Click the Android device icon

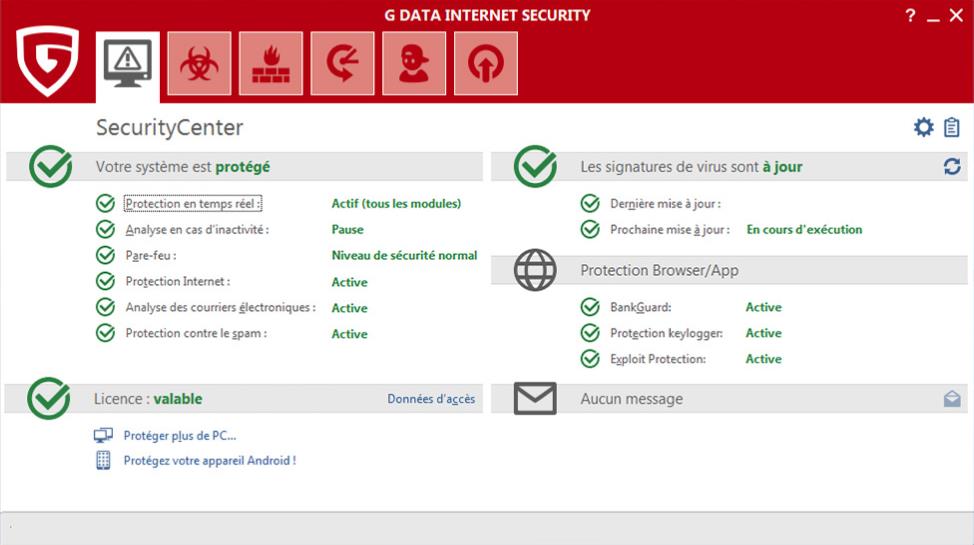pos(103,460)
